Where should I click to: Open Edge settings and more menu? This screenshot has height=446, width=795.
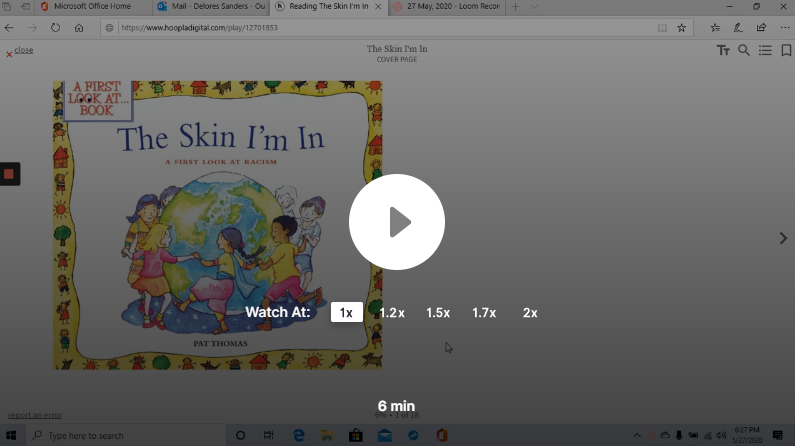[x=785, y=28]
